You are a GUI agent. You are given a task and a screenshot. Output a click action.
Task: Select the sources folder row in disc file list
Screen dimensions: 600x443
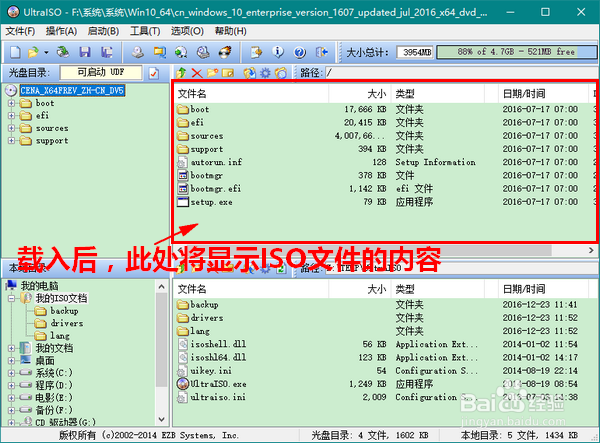pos(383,136)
